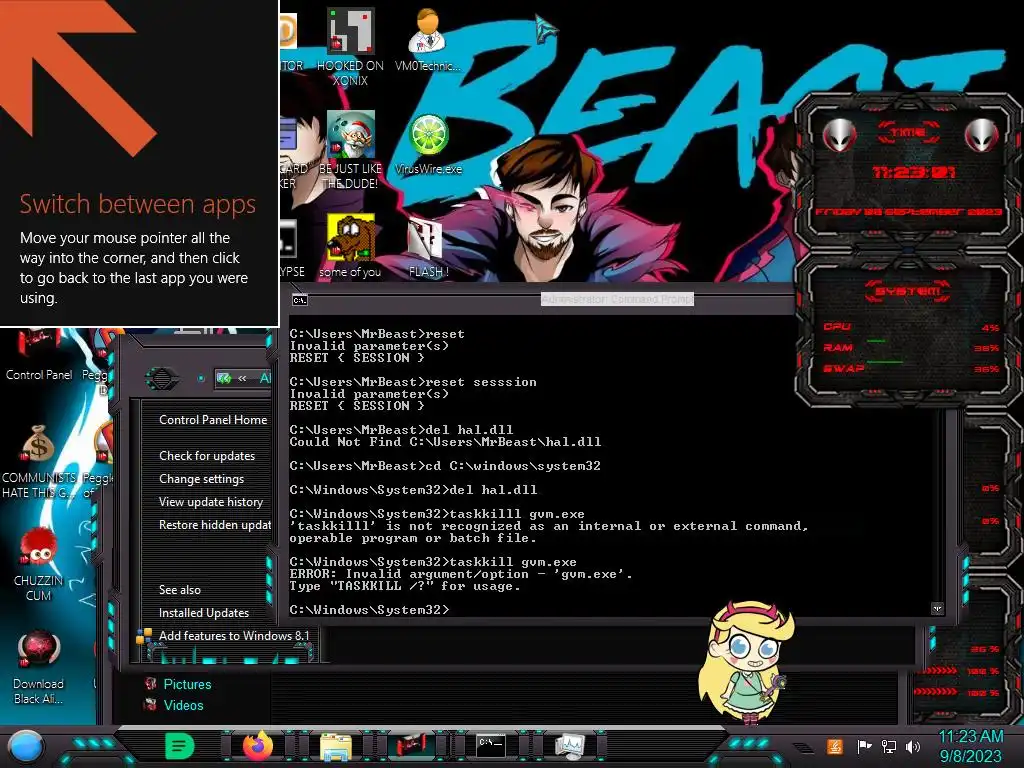This screenshot has height=768, width=1024.
Task: Open the Control Panel desktop shortcut
Action: point(39,356)
